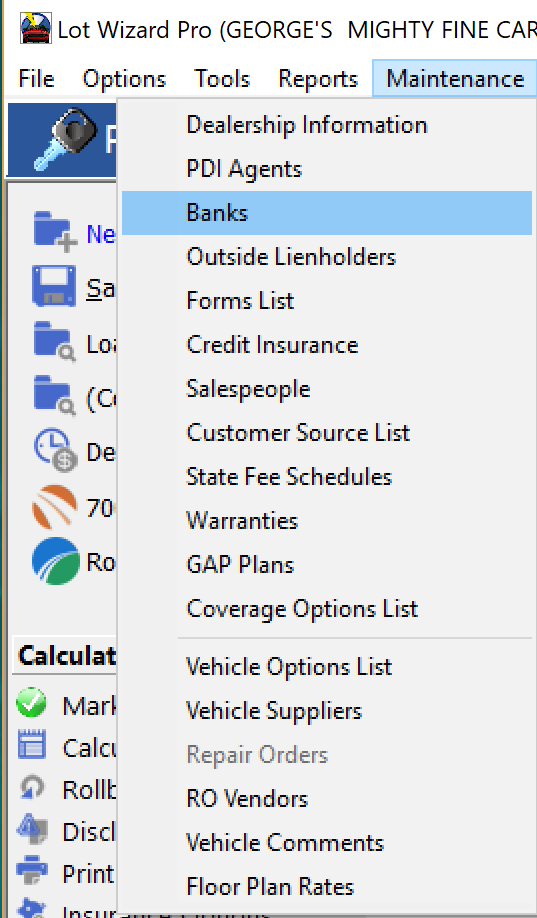Click the clock with dollar icon

click(x=56, y=449)
